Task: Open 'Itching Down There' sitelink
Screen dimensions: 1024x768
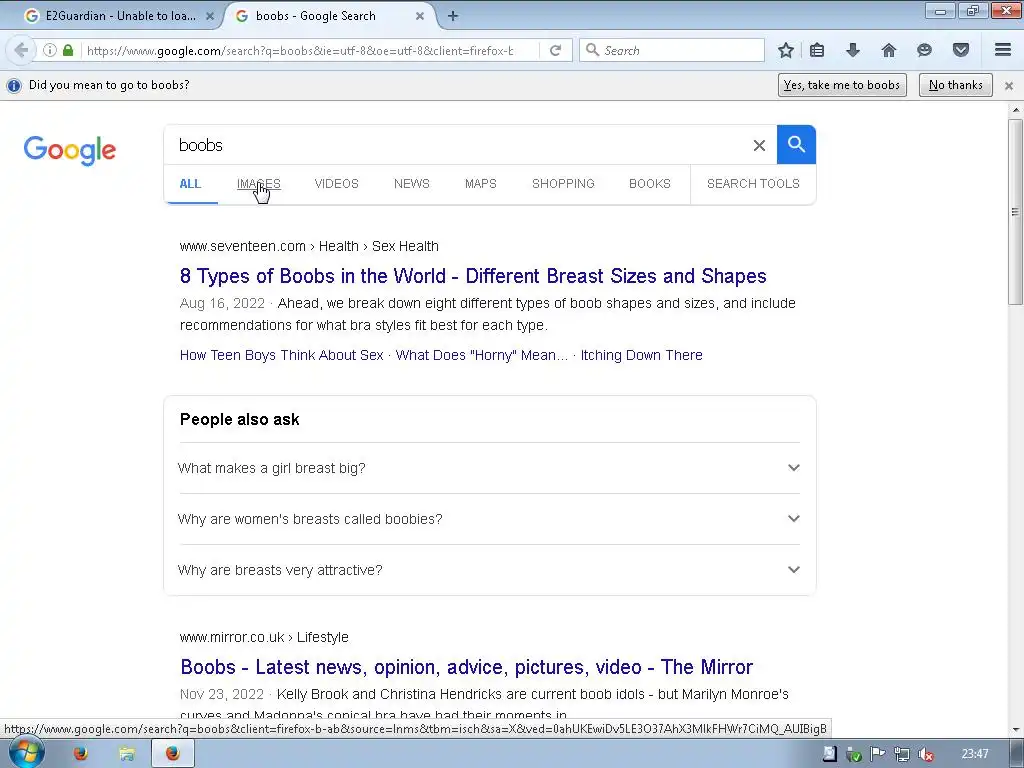Action: (641, 355)
